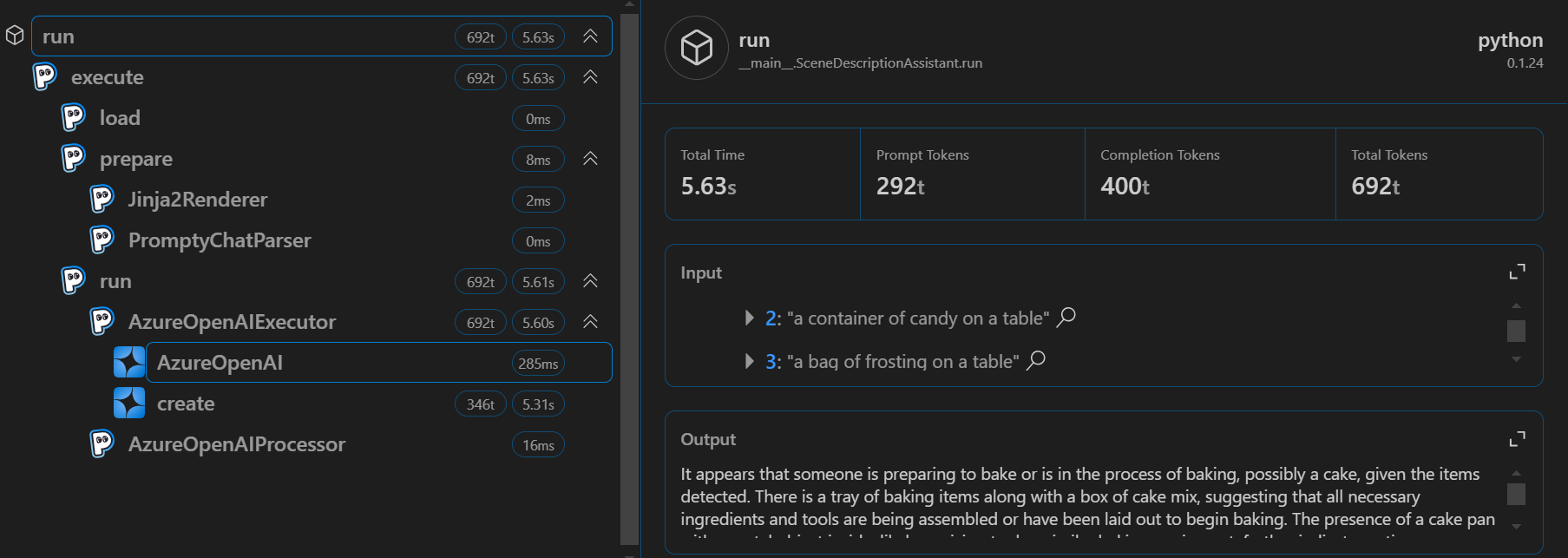Click the Output panel scrollbar thumb

click(x=1516, y=494)
